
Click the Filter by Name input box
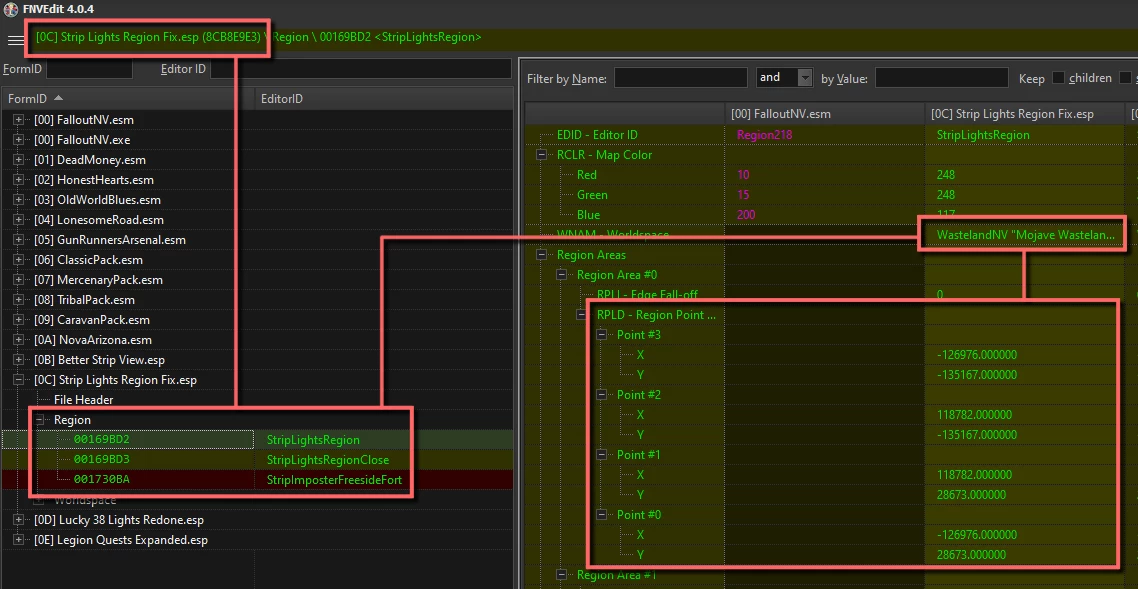[x=681, y=78]
